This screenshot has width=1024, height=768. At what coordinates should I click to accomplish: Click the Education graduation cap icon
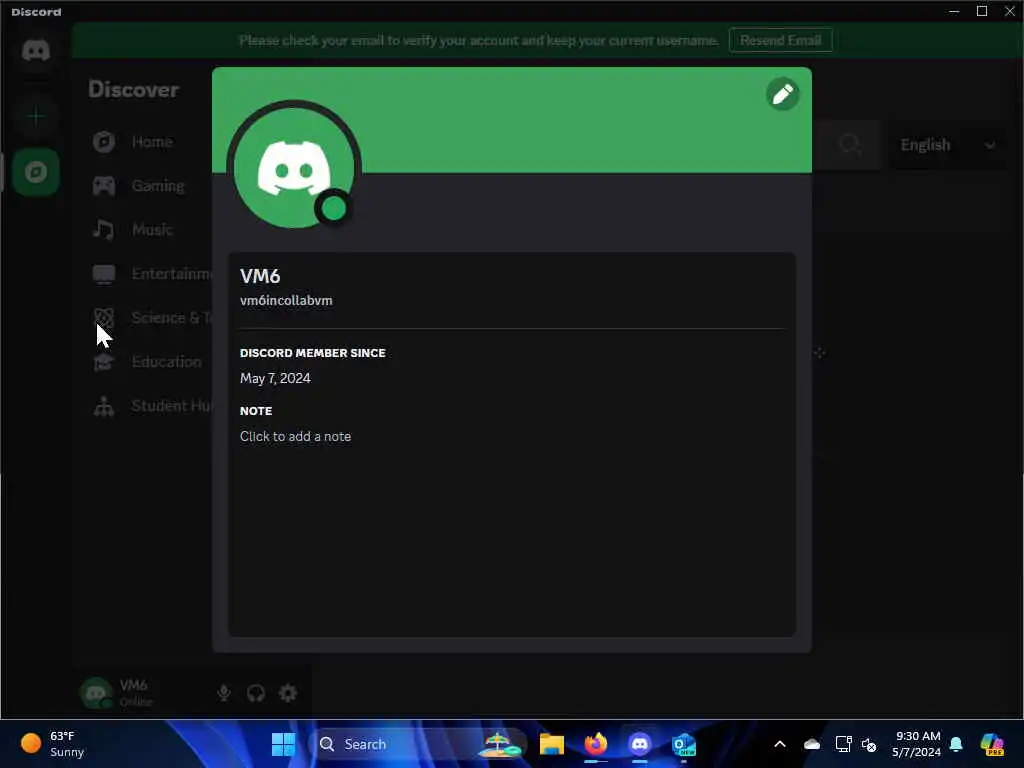coord(104,362)
